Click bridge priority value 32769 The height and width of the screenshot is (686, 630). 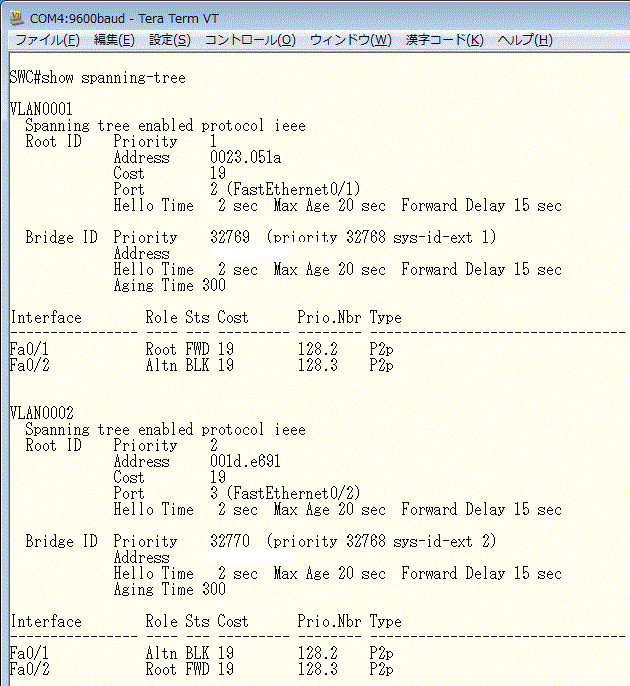coord(230,237)
